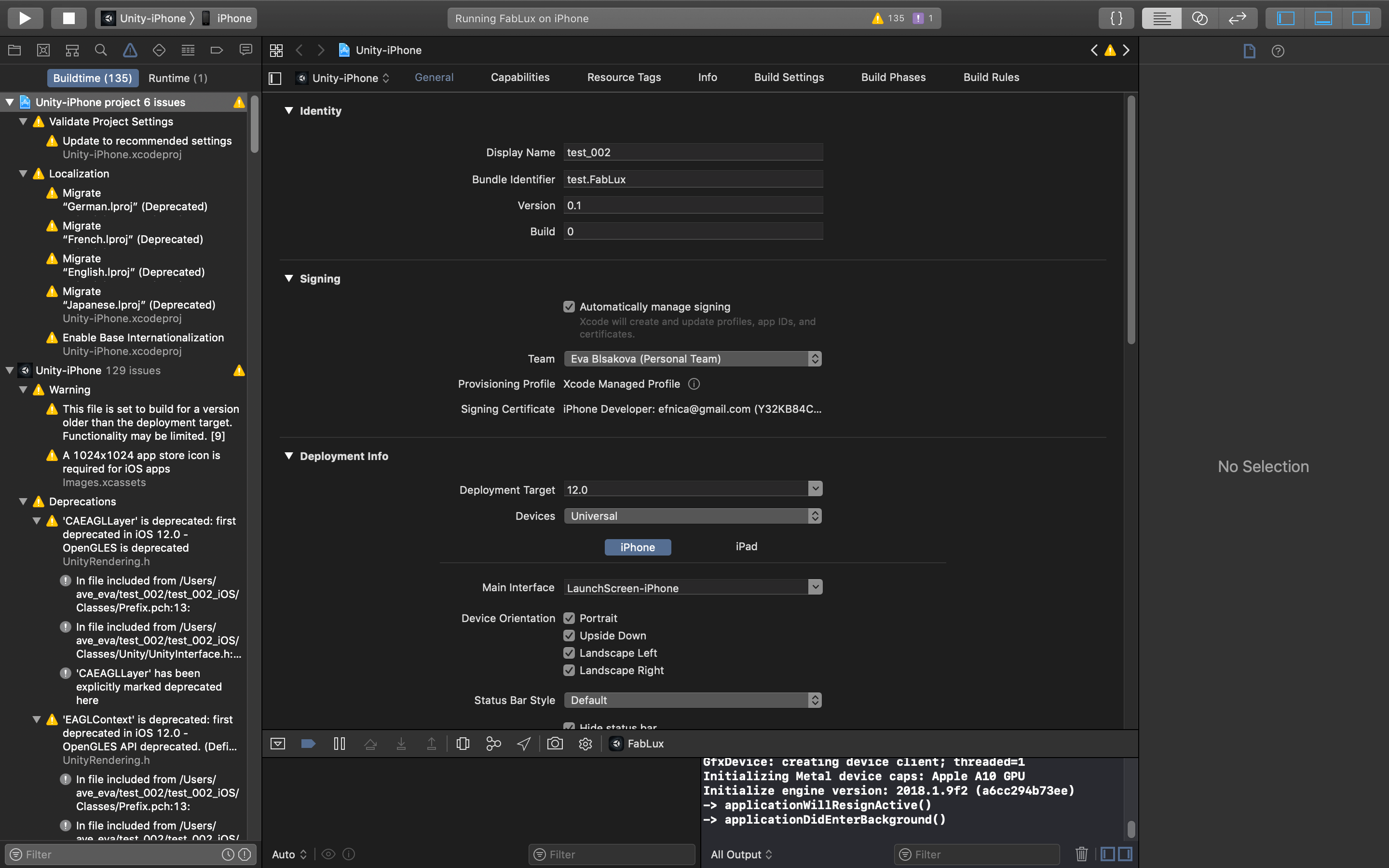Click the Stop button in toolbar
Screen dimensions: 1389x868
click(68, 18)
